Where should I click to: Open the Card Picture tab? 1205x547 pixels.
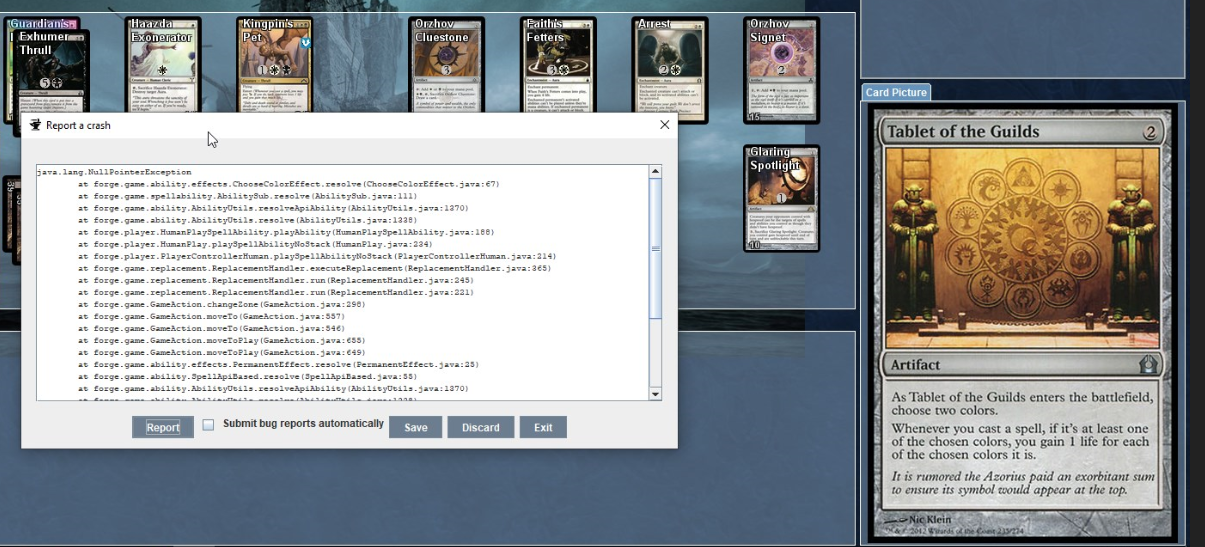click(896, 92)
